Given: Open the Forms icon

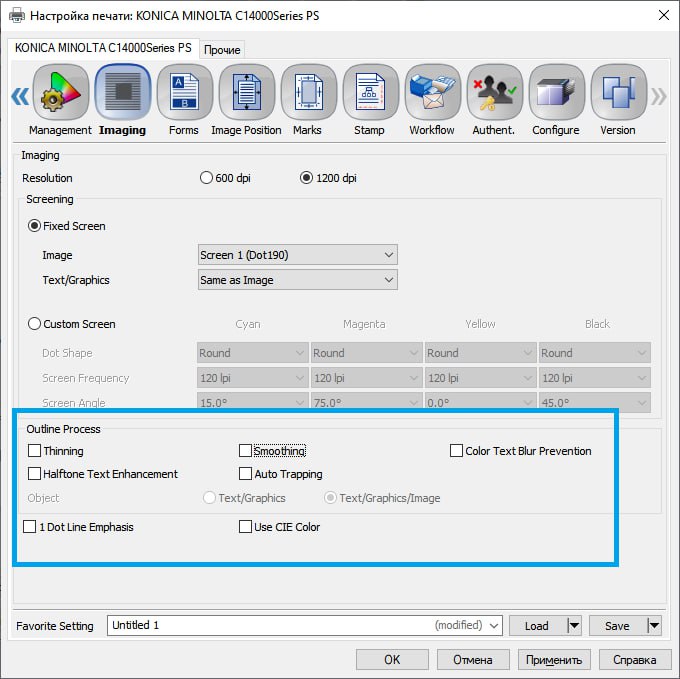Looking at the screenshot, I should (x=185, y=92).
